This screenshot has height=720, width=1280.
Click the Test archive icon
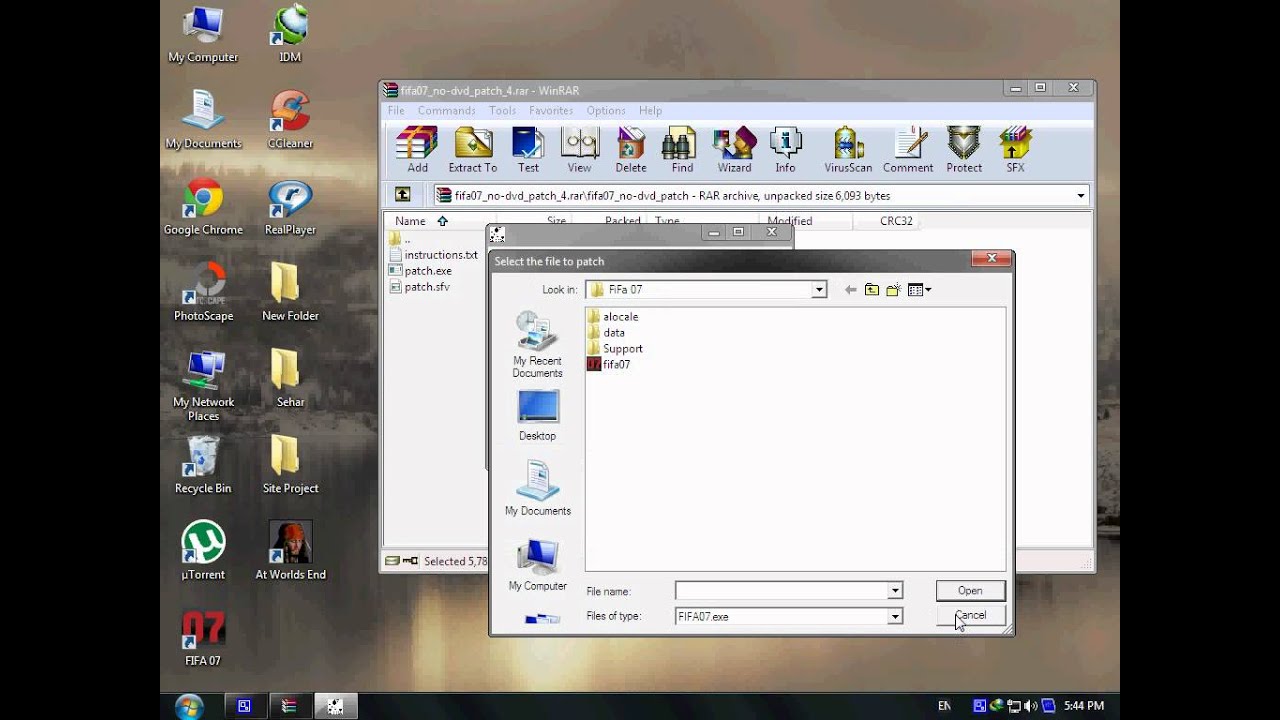[x=528, y=150]
